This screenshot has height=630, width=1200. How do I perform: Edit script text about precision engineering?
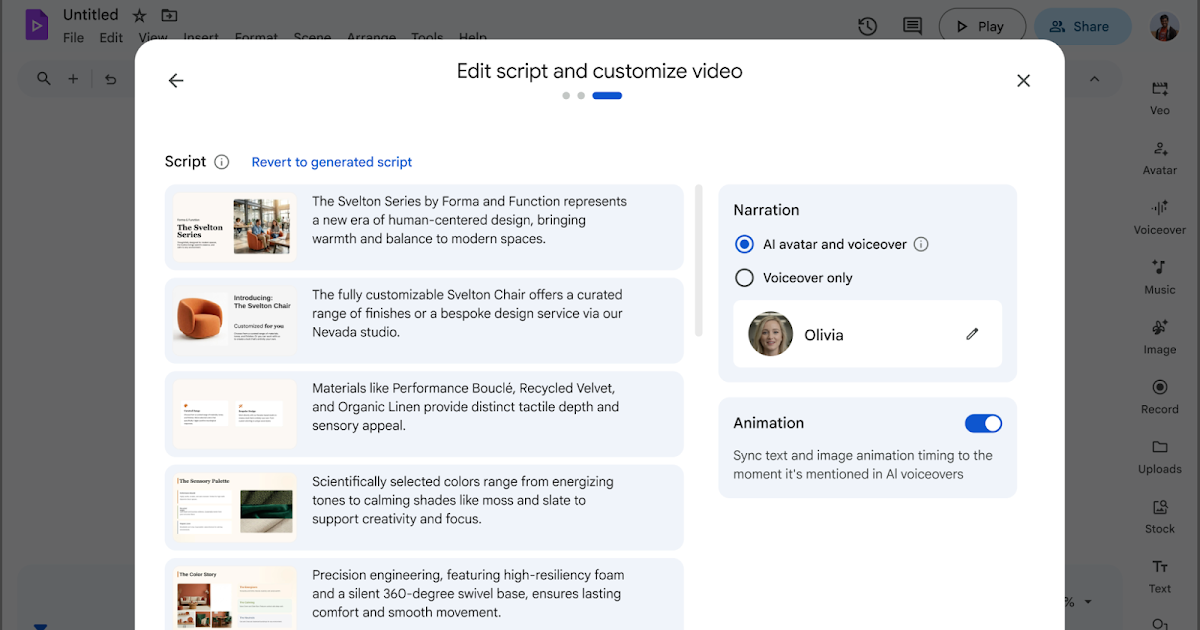468,593
